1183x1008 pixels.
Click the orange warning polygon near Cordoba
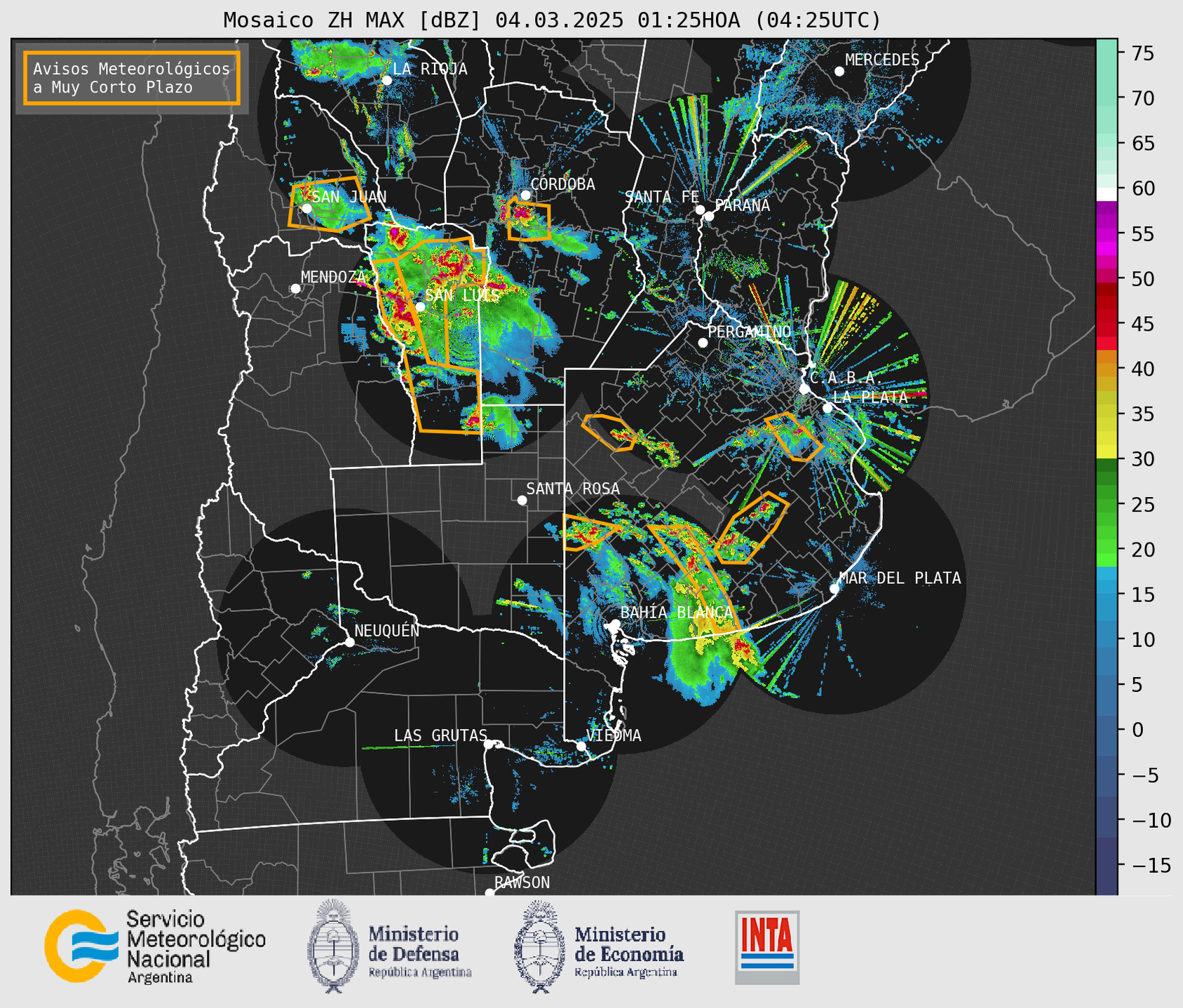[x=529, y=219]
